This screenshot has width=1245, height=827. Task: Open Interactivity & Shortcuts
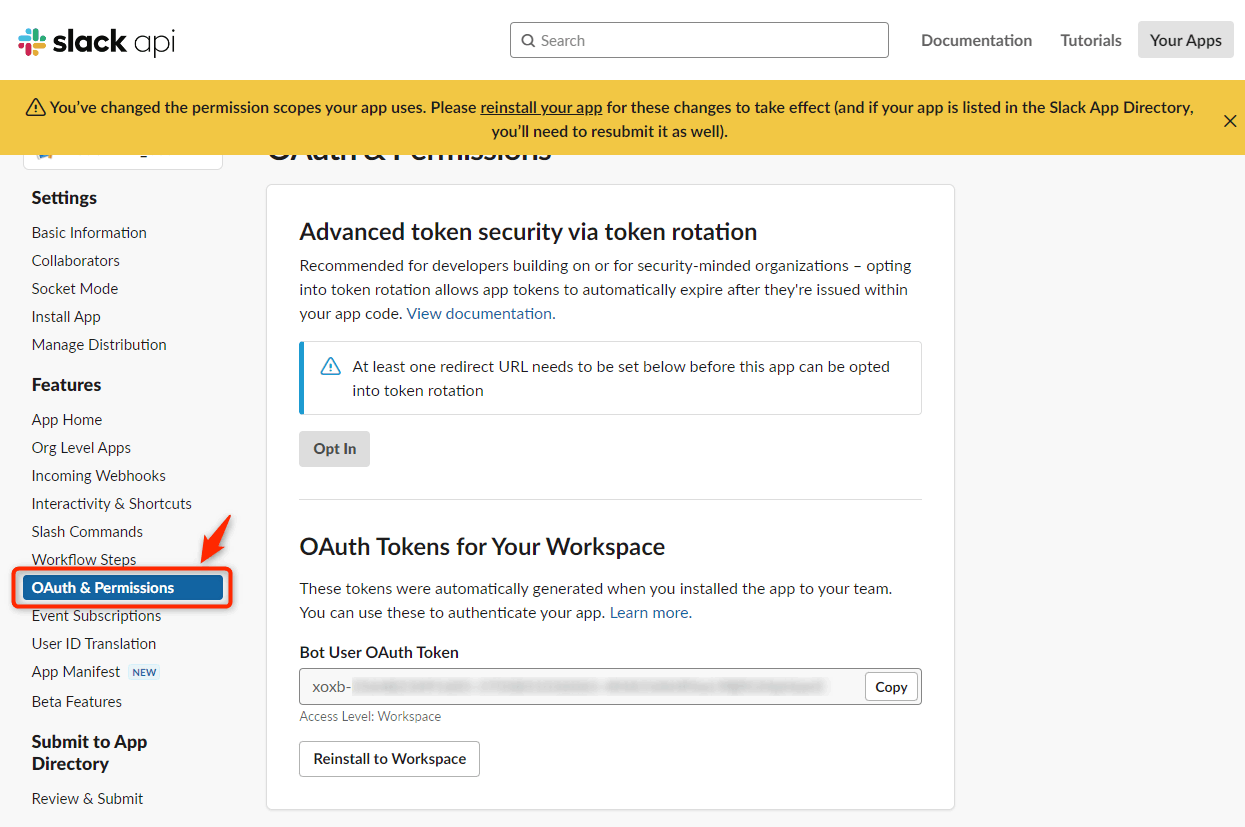112,503
